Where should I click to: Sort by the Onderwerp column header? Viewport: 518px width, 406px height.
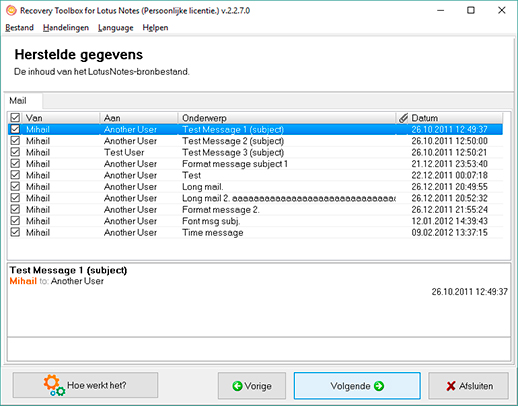(287, 118)
